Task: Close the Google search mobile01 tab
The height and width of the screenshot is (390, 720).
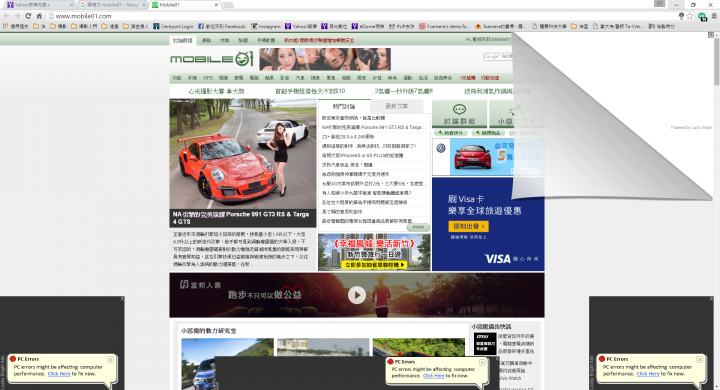Action: [144, 5]
